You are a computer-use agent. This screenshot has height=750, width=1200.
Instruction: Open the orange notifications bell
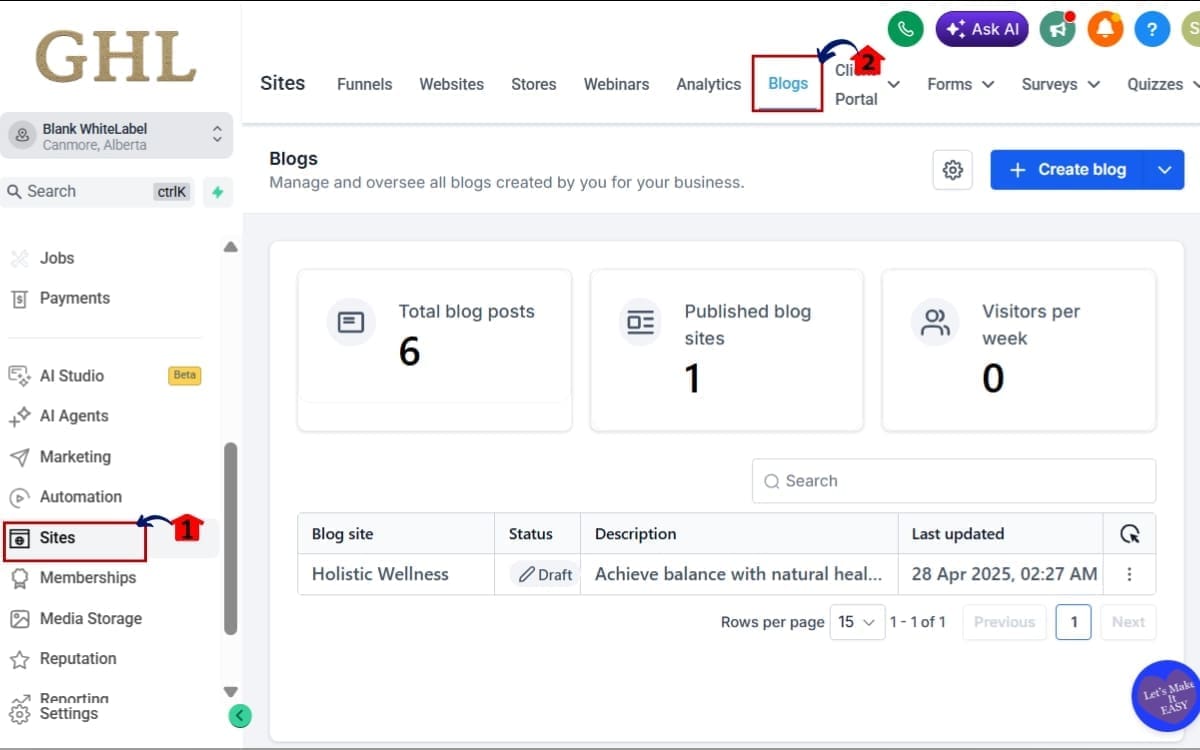[x=1105, y=29]
